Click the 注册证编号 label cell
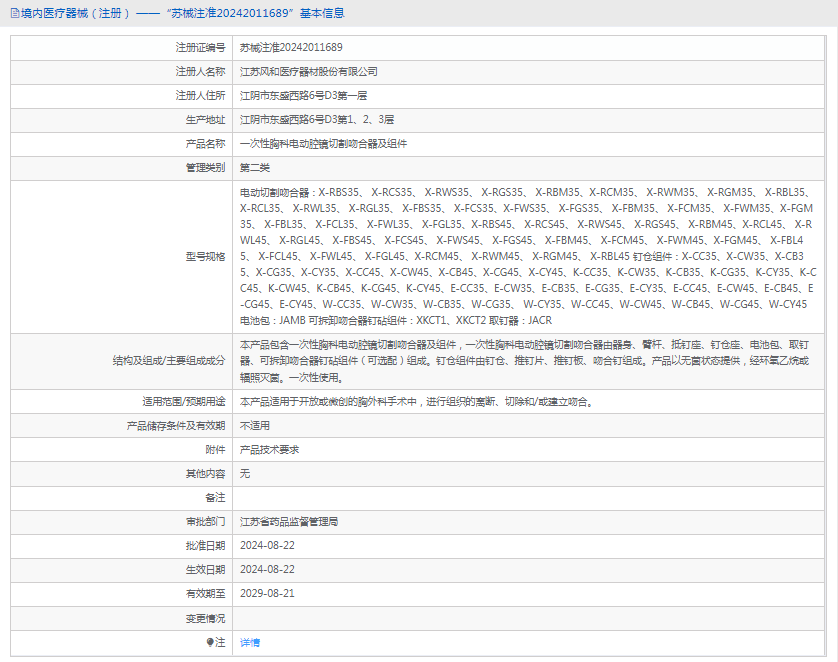 click(x=200, y=48)
